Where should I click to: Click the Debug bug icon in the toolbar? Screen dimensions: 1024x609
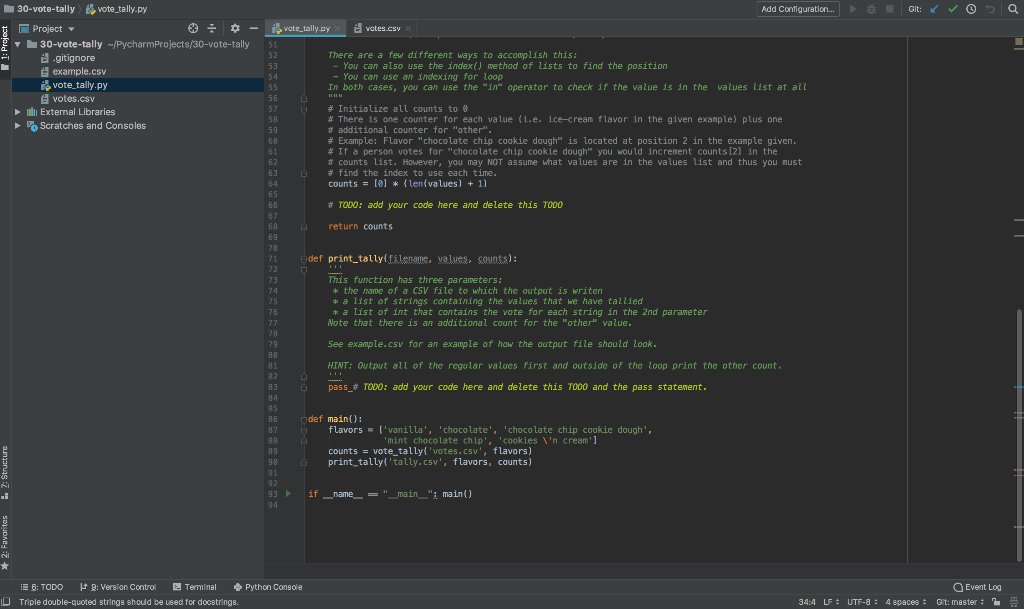872,8
